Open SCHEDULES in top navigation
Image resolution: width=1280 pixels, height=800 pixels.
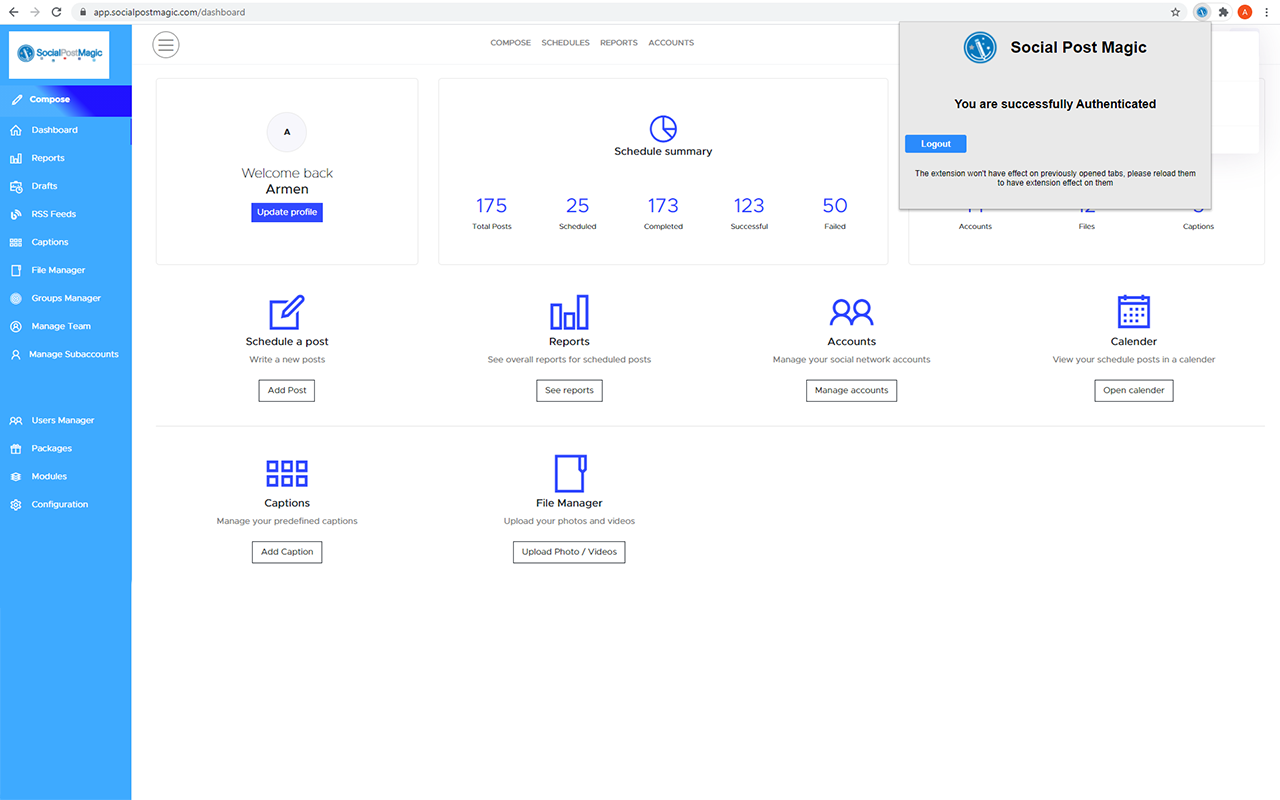[565, 43]
